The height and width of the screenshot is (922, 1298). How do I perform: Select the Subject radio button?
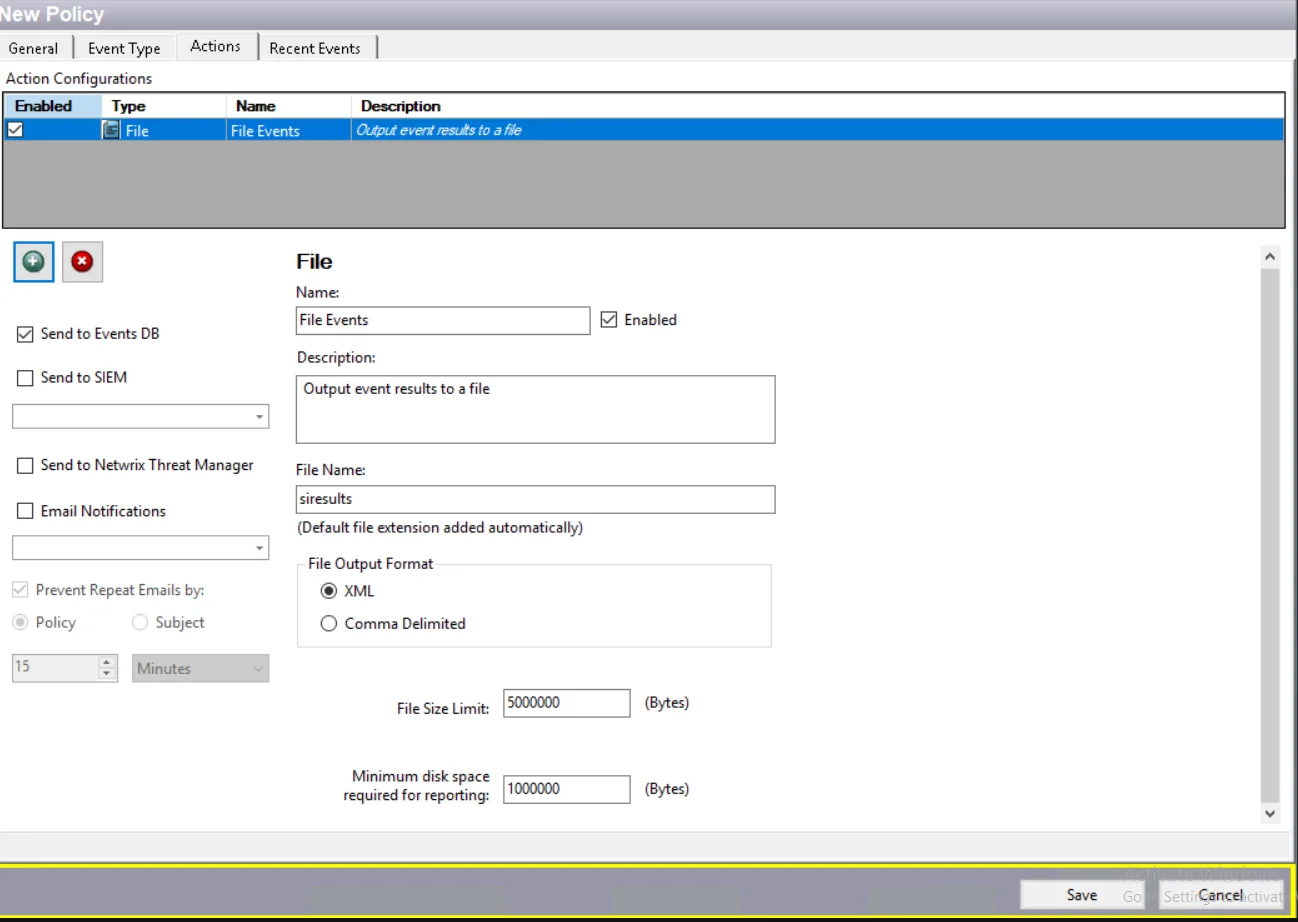click(x=141, y=623)
